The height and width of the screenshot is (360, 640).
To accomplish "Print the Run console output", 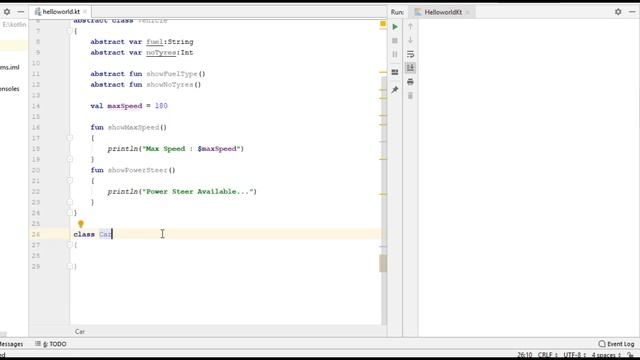I will click(410, 82).
